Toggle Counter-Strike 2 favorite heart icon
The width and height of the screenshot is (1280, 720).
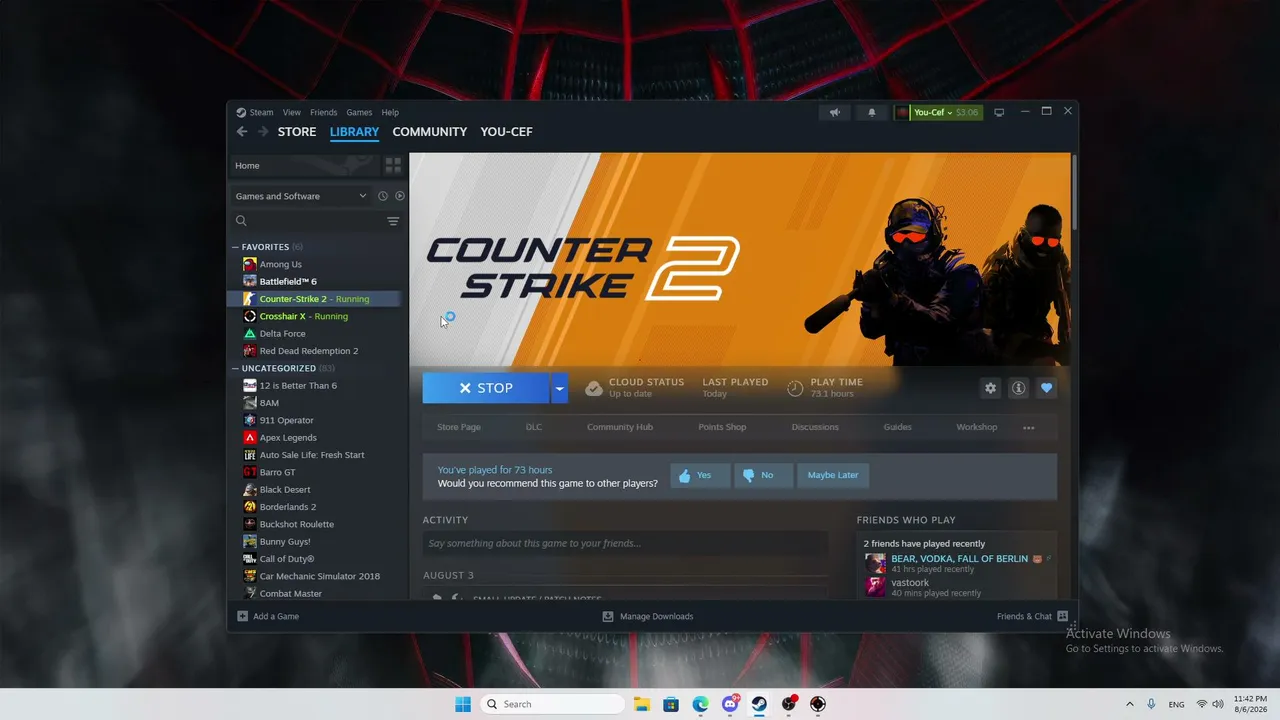click(1047, 388)
